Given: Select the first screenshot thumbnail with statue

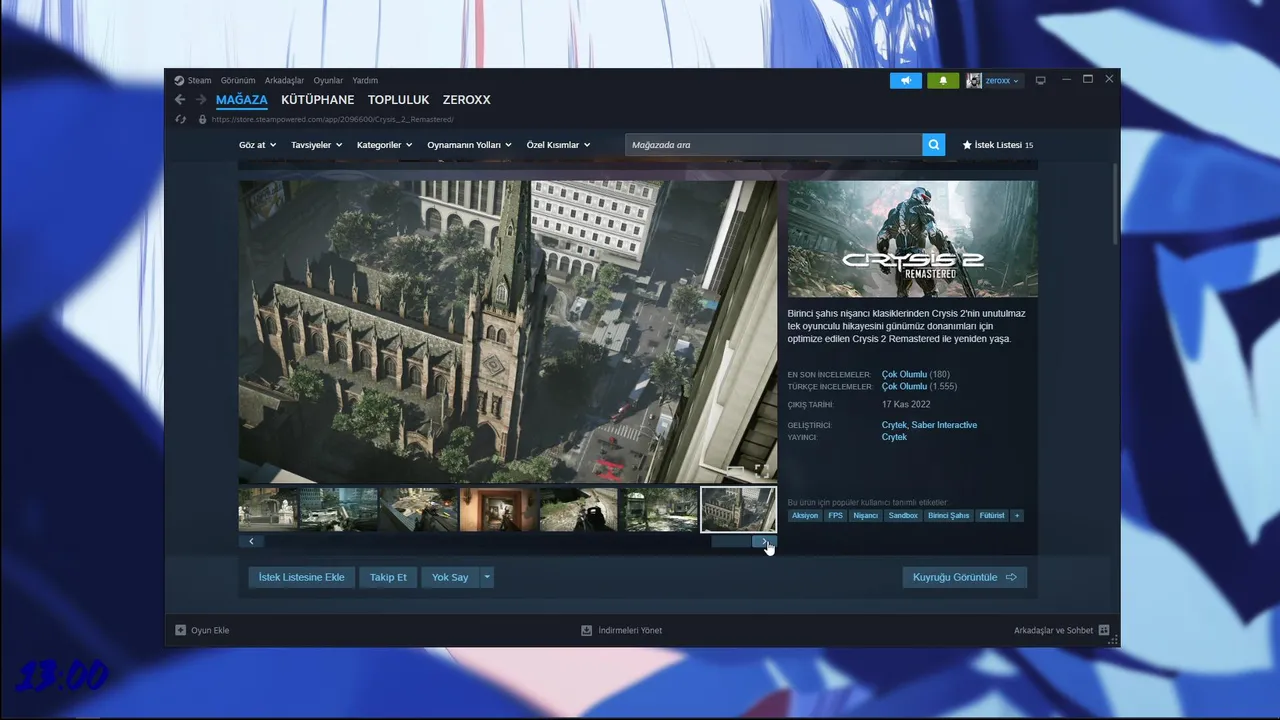Looking at the screenshot, I should tap(267, 509).
